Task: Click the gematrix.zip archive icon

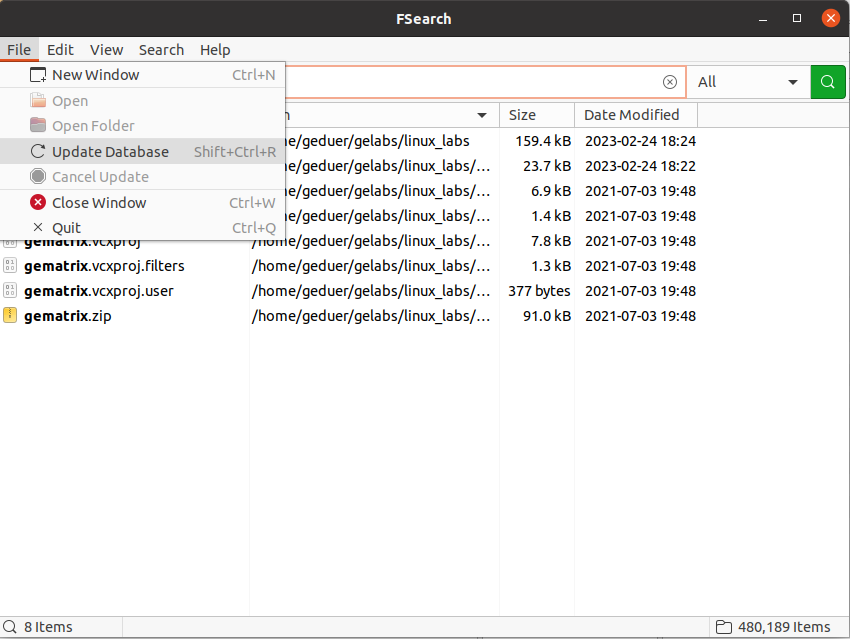Action: [10, 315]
